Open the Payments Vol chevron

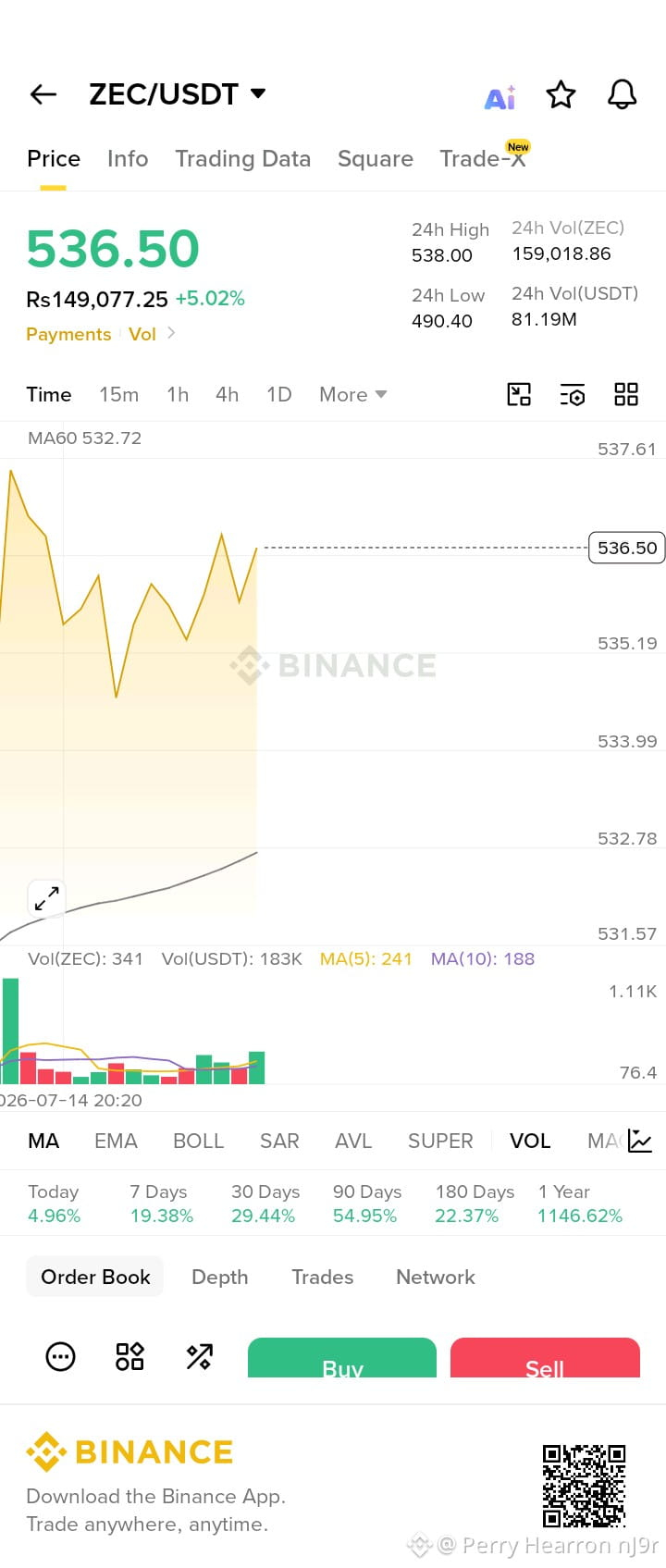pyautogui.click(x=171, y=333)
